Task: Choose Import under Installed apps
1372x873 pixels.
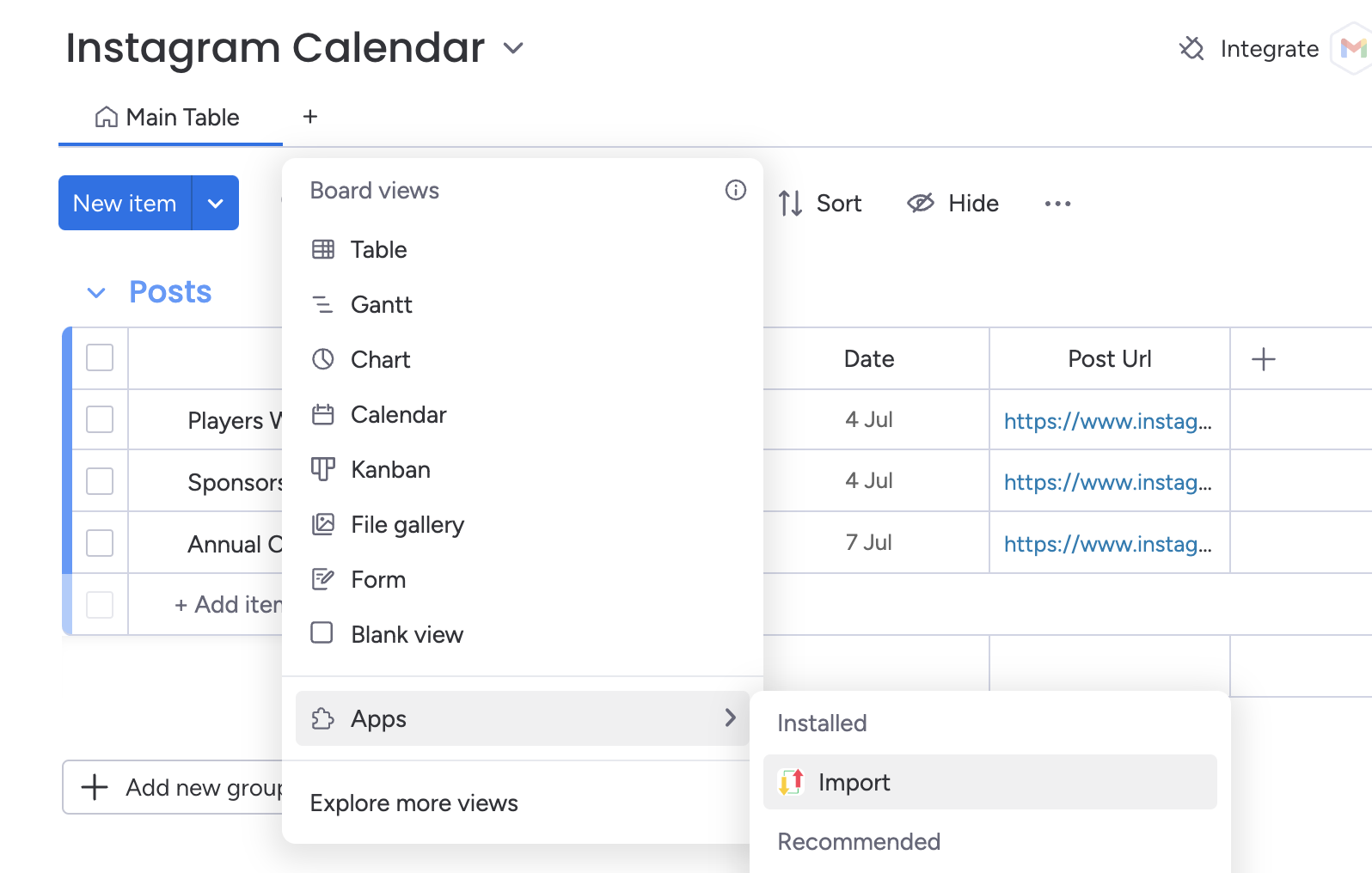Action: [990, 782]
